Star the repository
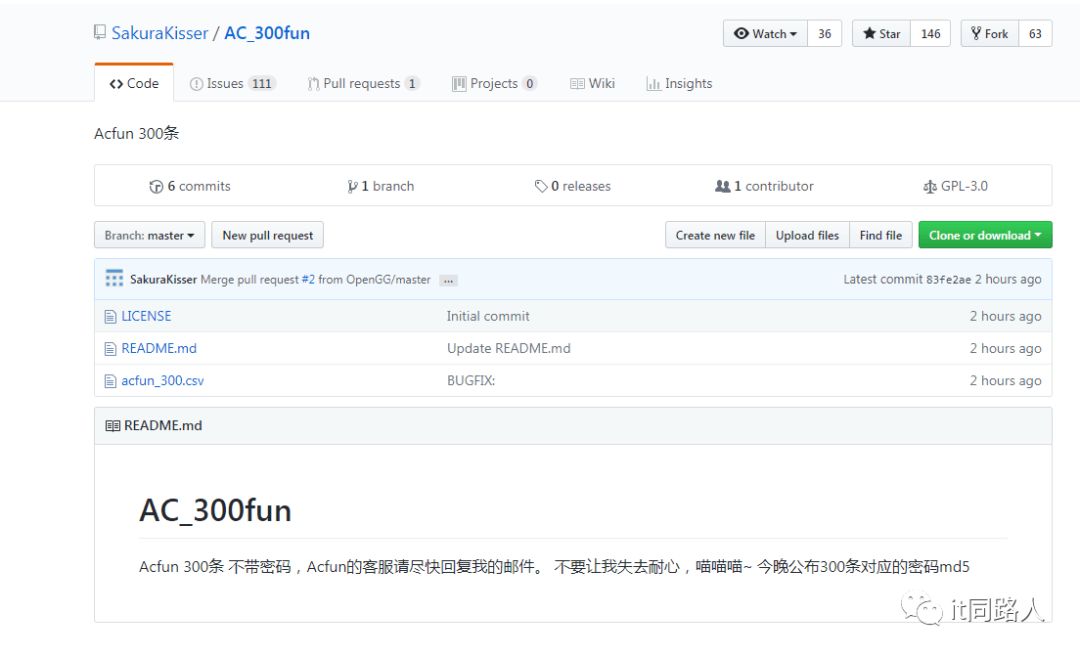The image size is (1080, 657). click(x=882, y=34)
